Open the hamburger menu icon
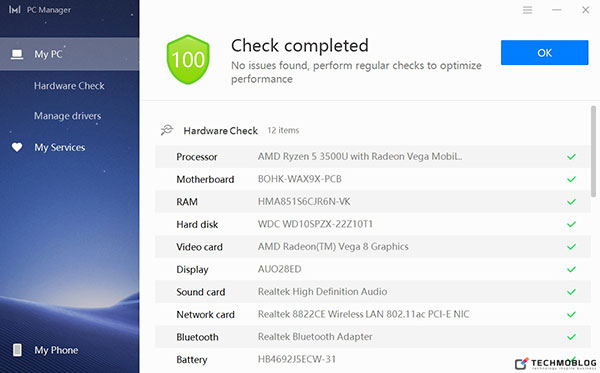The image size is (600, 373). tap(527, 10)
